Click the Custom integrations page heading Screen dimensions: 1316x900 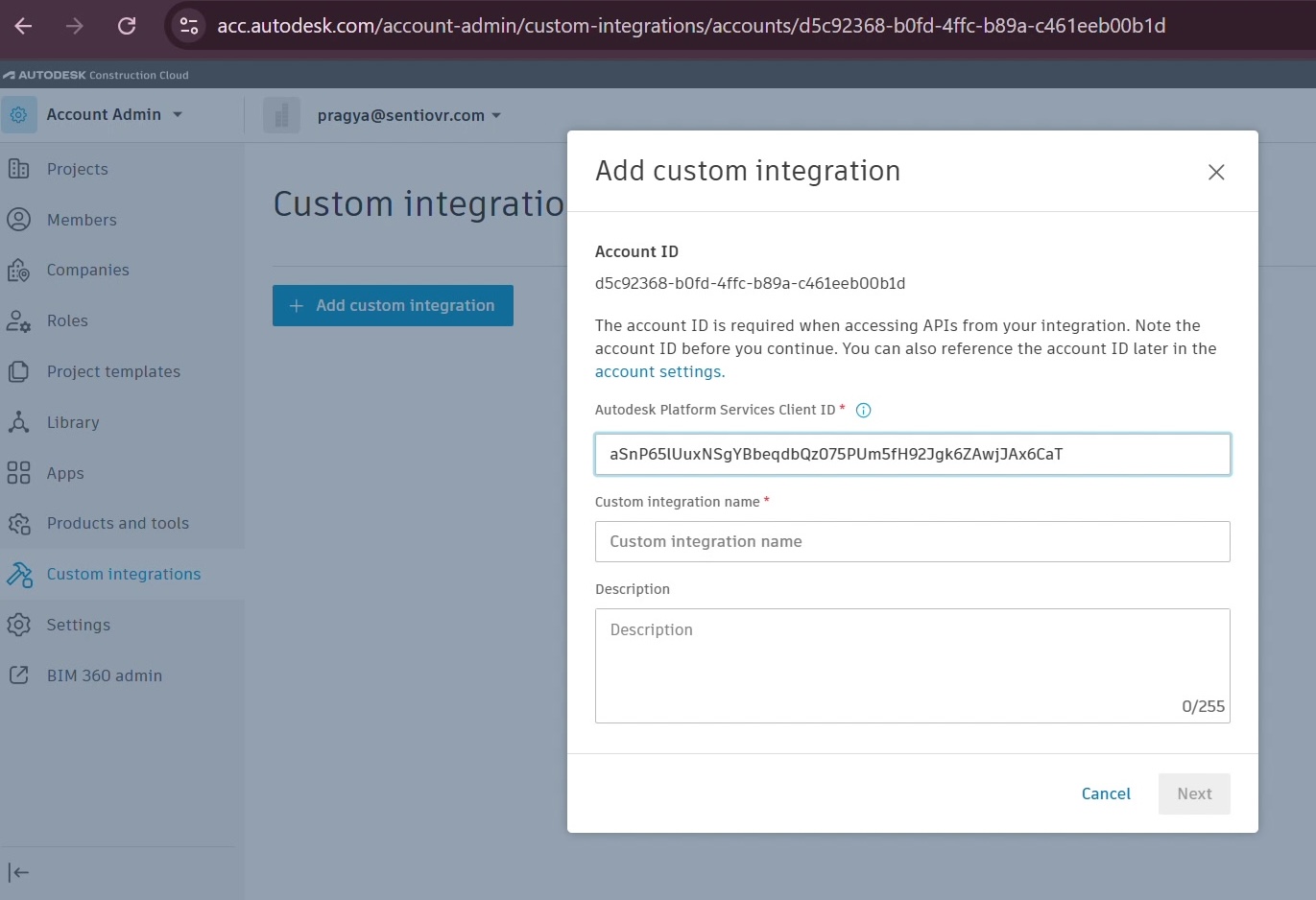pos(419,204)
